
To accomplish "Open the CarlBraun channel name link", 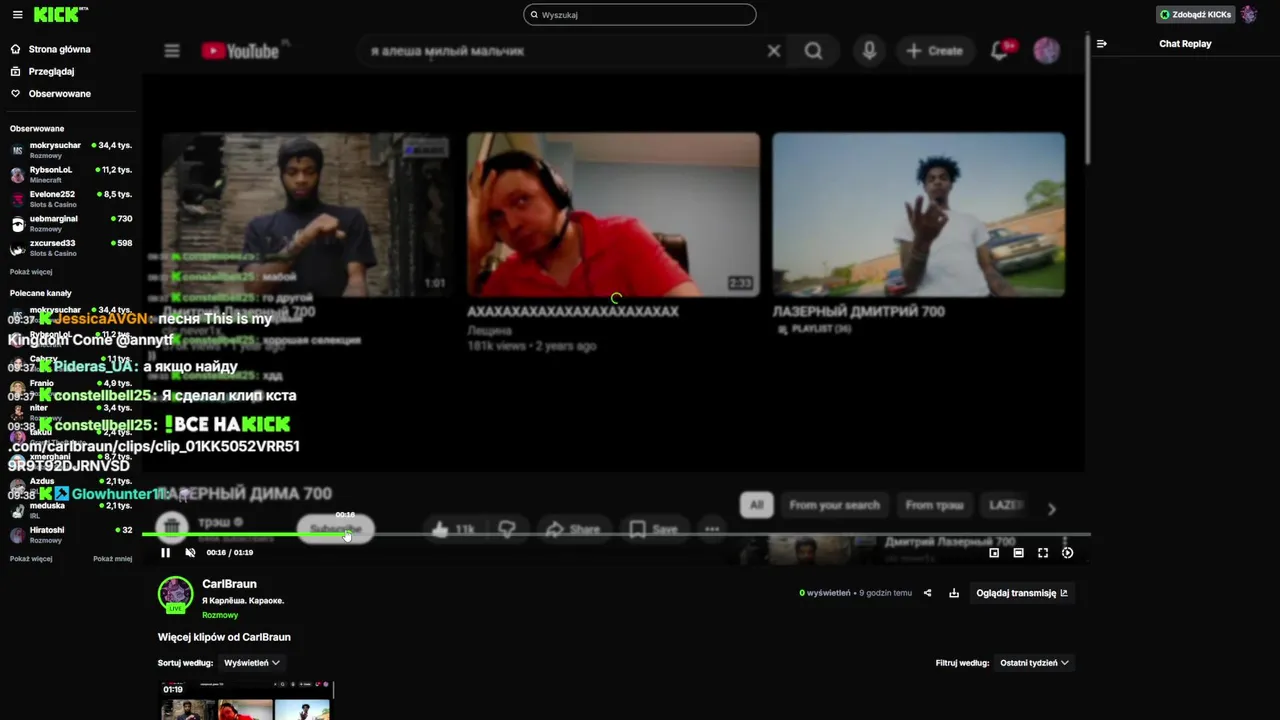I will tap(229, 584).
